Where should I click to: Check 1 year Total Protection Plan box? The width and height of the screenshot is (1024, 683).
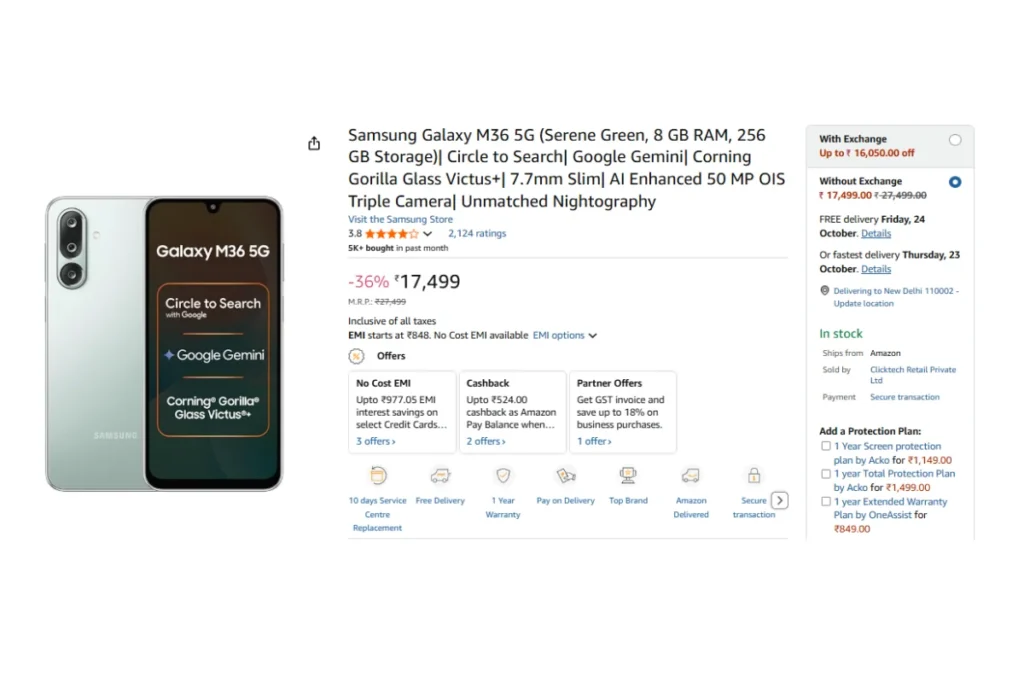click(x=825, y=474)
